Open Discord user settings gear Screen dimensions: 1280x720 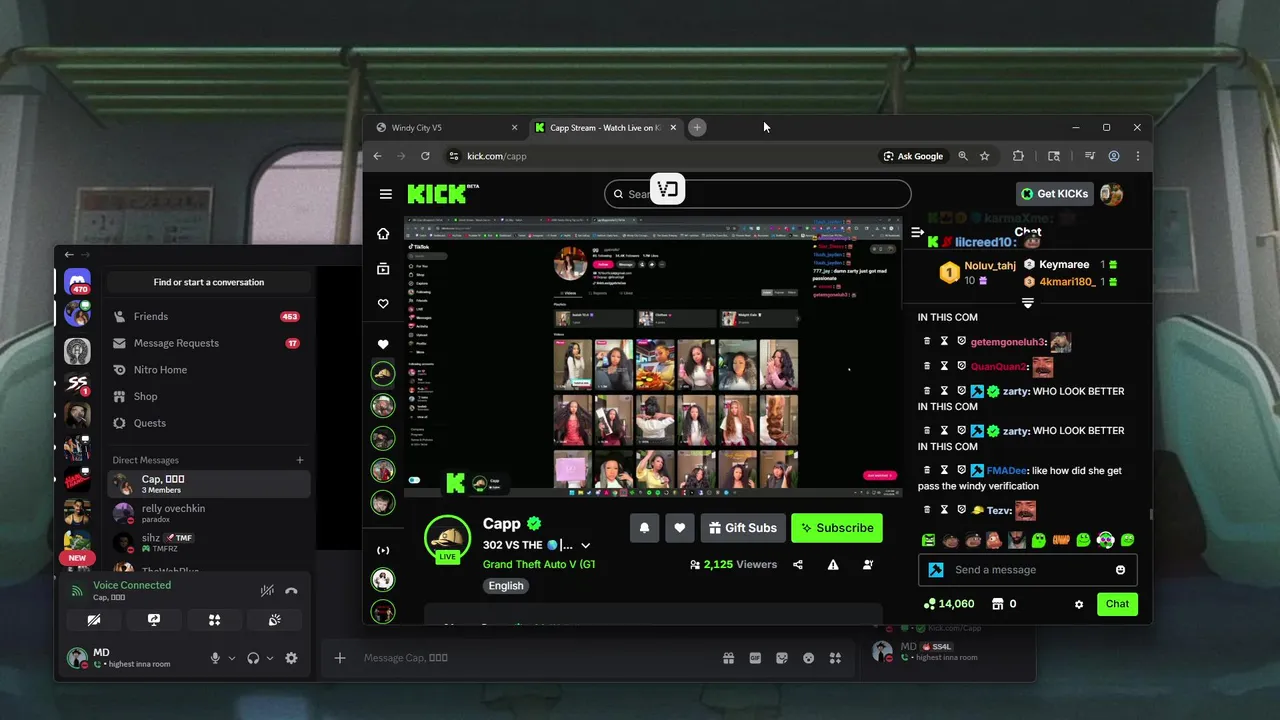coord(291,658)
